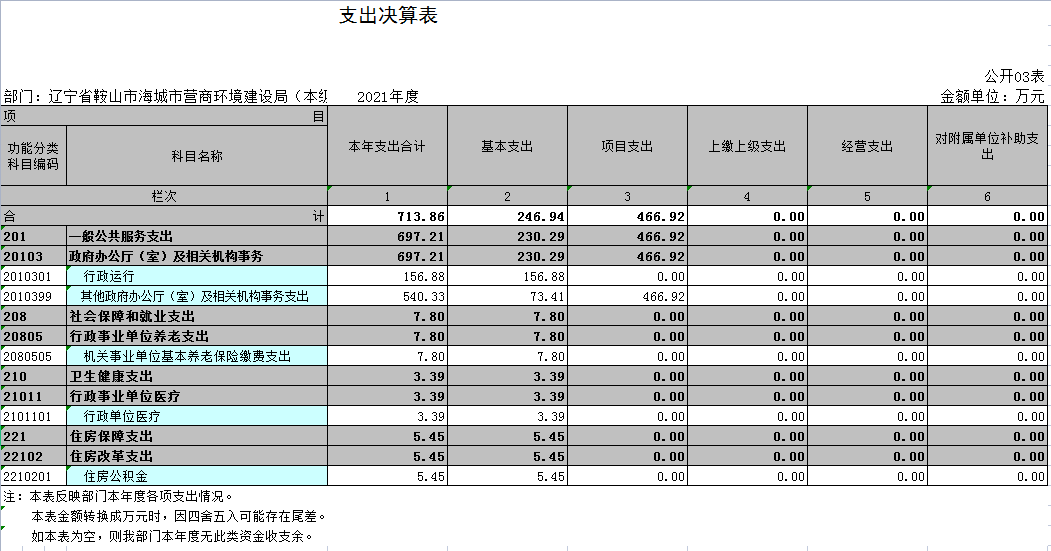This screenshot has width=1051, height=551.
Task: Select the 功能分类科目编码 header cell
Action: click(x=34, y=156)
